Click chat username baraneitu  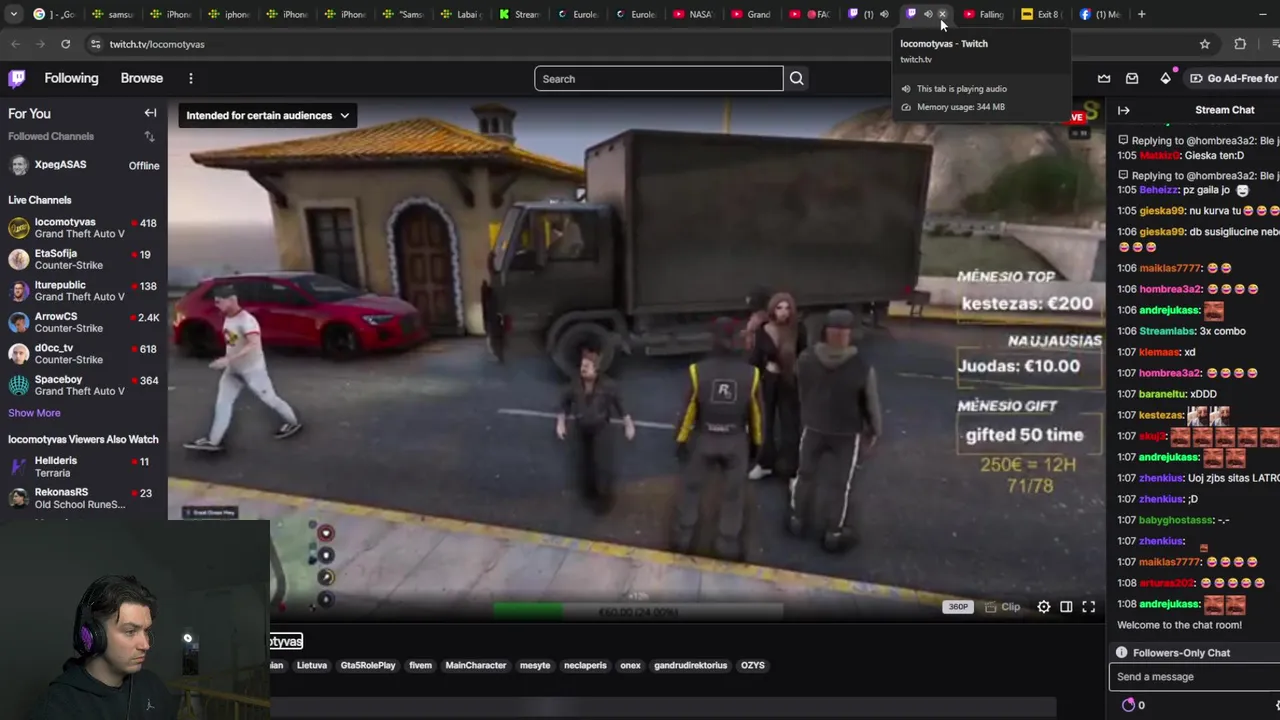(x=1162, y=394)
